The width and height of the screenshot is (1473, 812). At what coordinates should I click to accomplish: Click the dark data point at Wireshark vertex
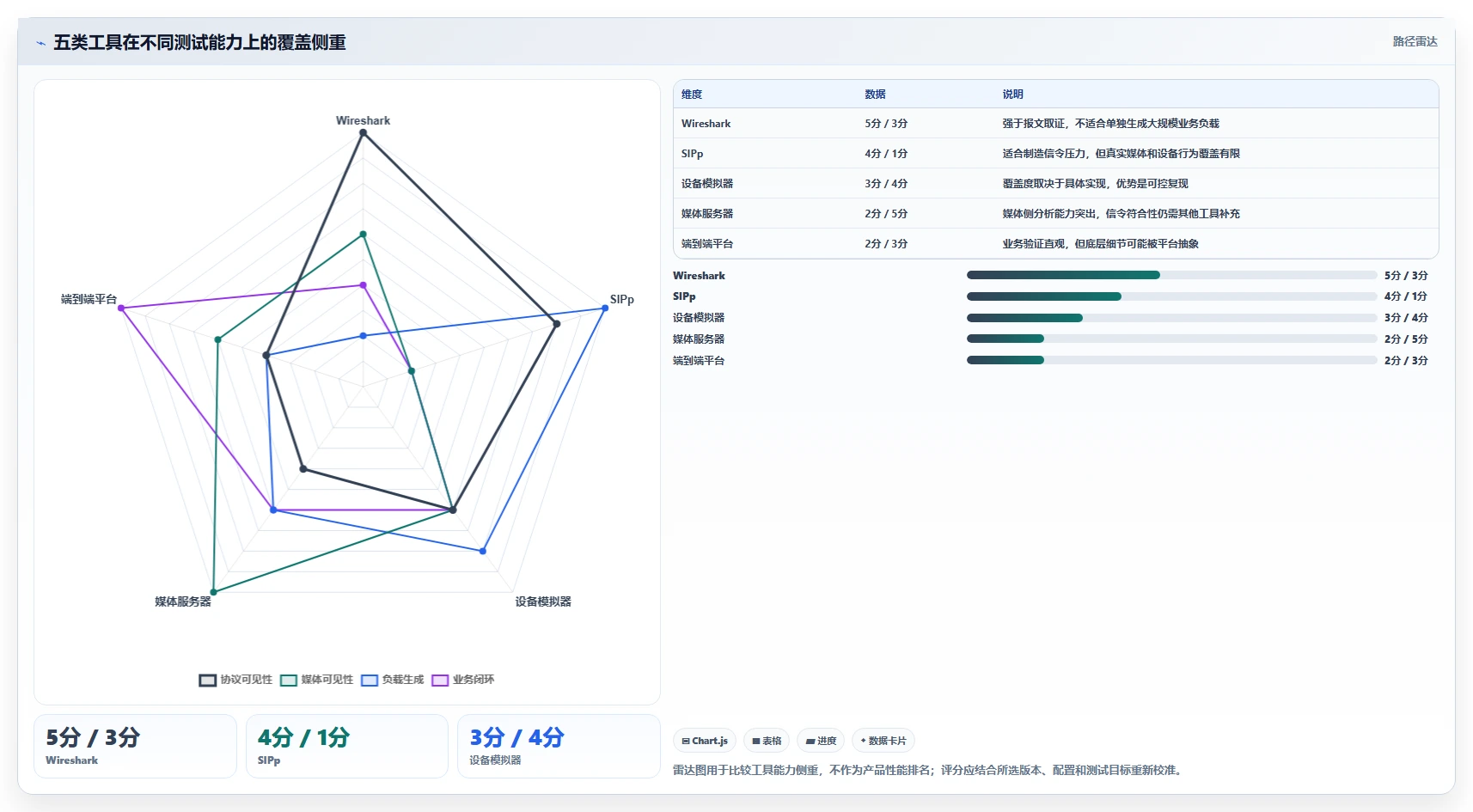click(x=363, y=133)
